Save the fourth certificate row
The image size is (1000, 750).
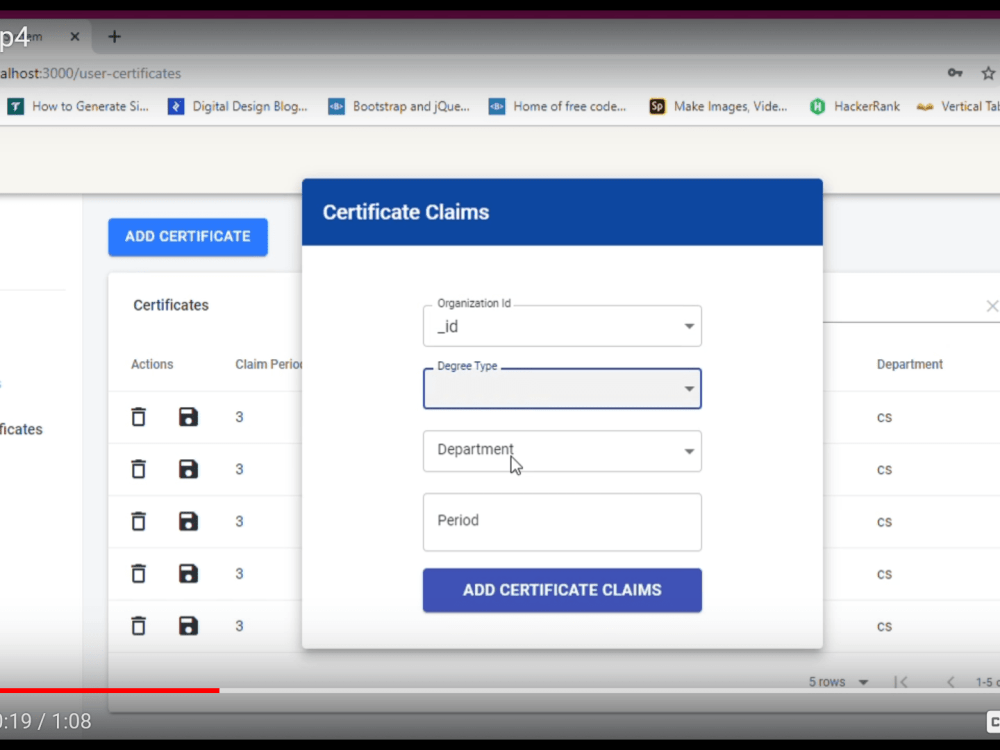coord(188,574)
